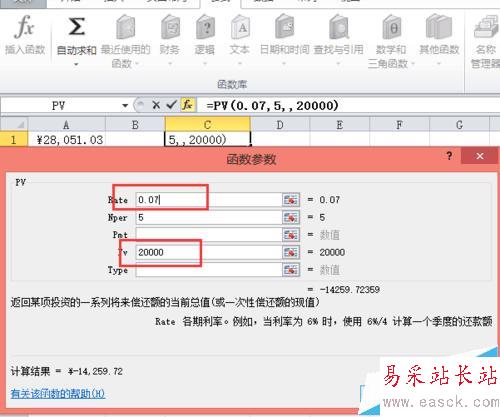Cancel formula entry with the X icon
The width and height of the screenshot is (500, 417).
pos(156,105)
